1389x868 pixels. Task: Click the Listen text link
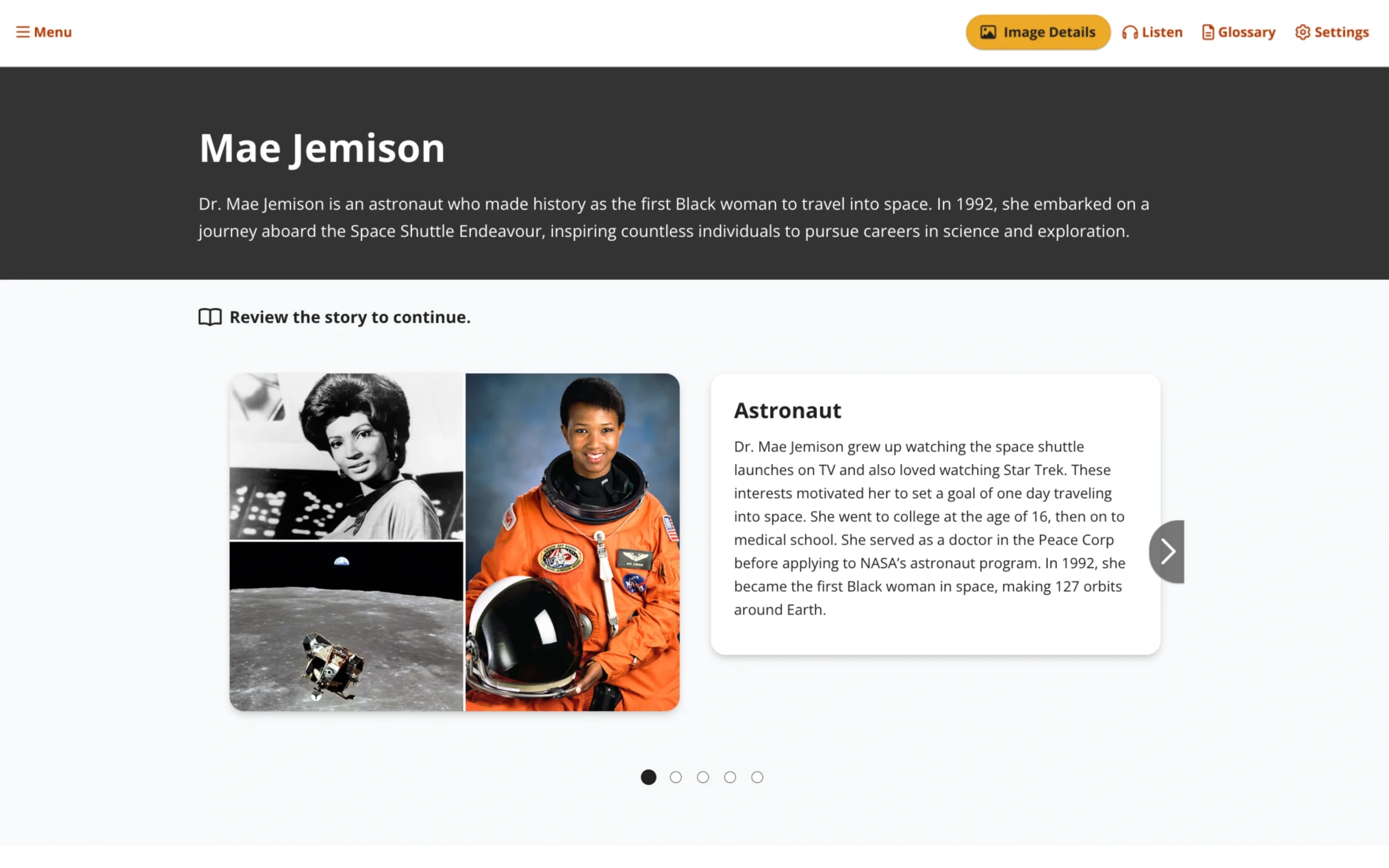[1162, 33]
